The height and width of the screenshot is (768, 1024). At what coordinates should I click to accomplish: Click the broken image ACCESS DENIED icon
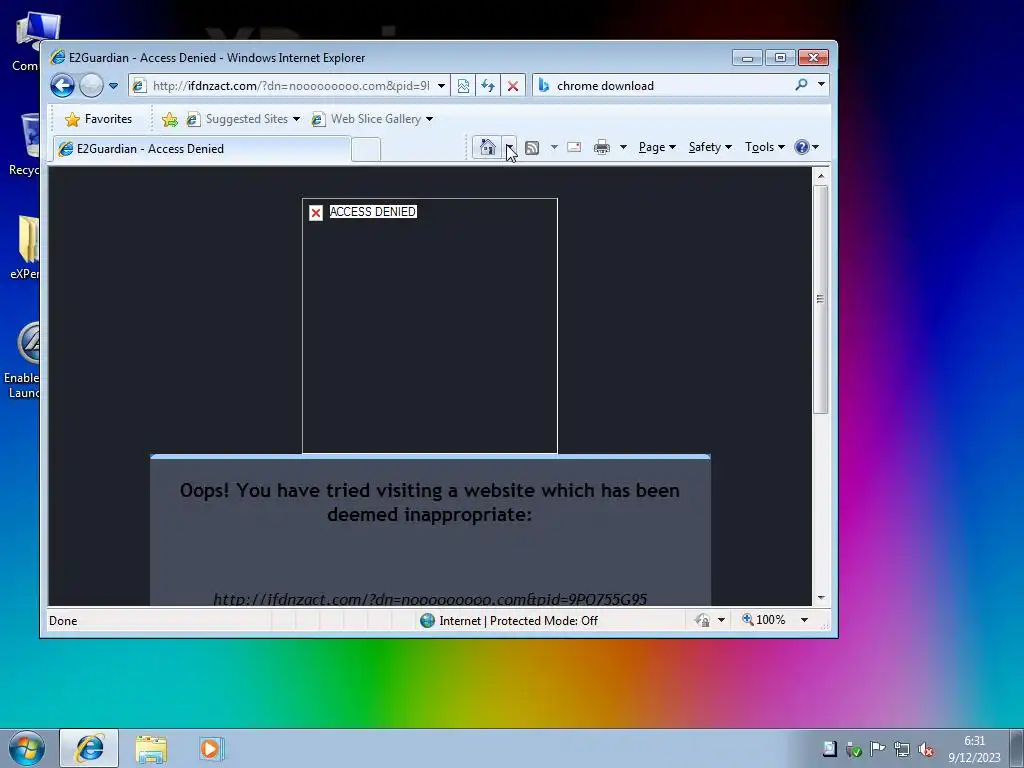pos(316,213)
